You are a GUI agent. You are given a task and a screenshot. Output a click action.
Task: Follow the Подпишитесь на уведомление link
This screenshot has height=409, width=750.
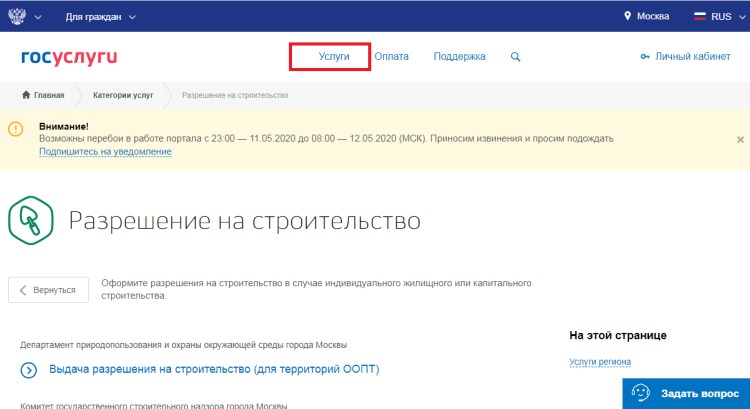[x=105, y=152]
